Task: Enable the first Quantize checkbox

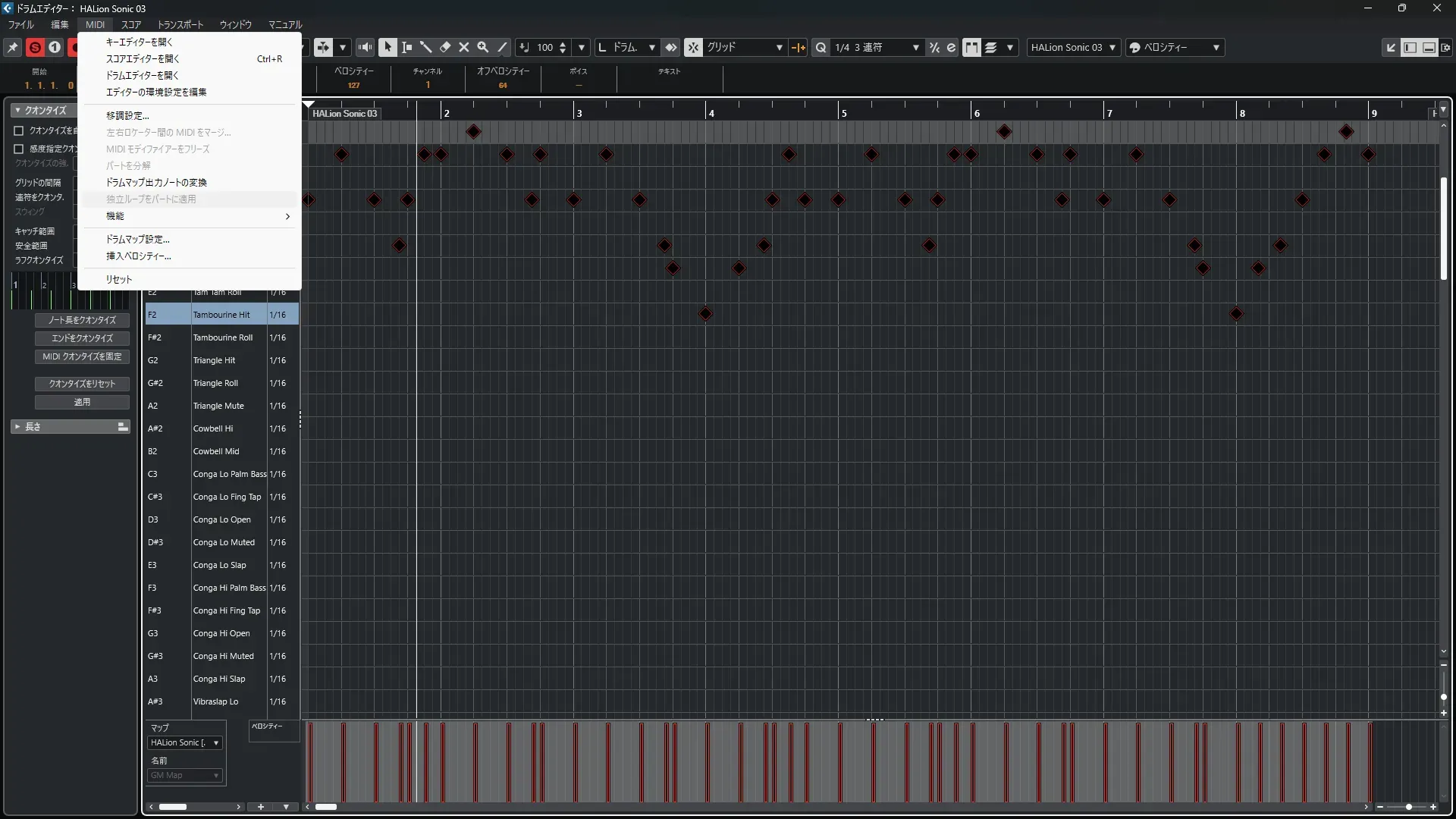Action: tap(19, 130)
